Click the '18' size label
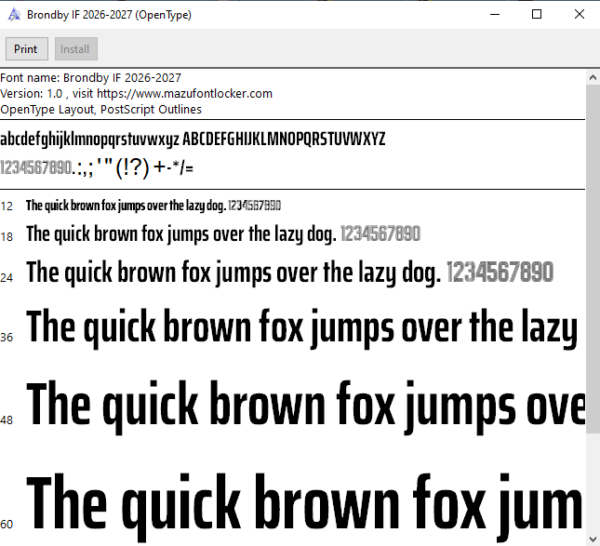 coord(7,237)
